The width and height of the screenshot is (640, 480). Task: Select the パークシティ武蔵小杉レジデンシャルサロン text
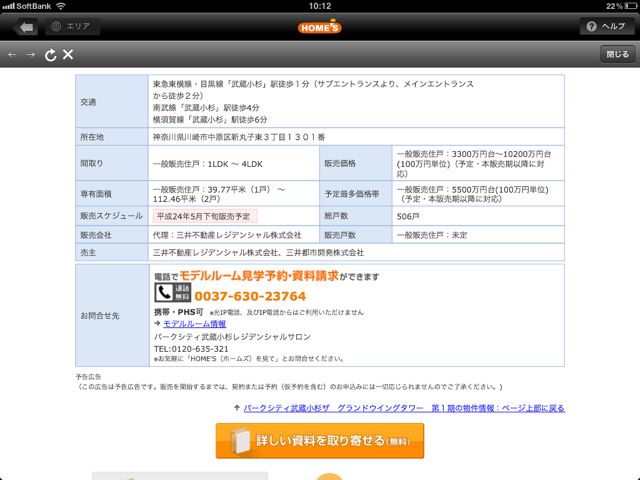tap(232, 337)
